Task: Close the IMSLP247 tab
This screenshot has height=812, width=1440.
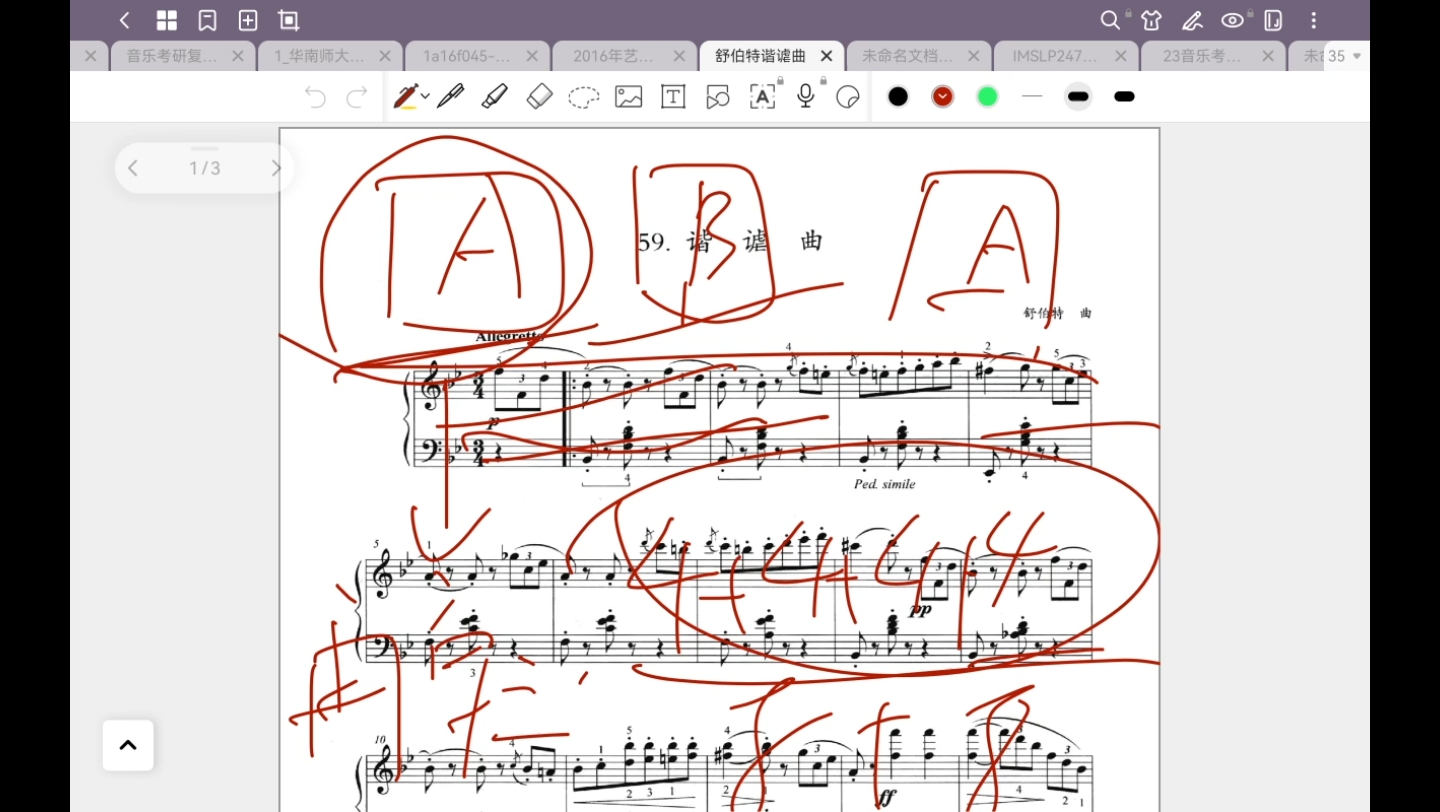Action: tap(1120, 56)
